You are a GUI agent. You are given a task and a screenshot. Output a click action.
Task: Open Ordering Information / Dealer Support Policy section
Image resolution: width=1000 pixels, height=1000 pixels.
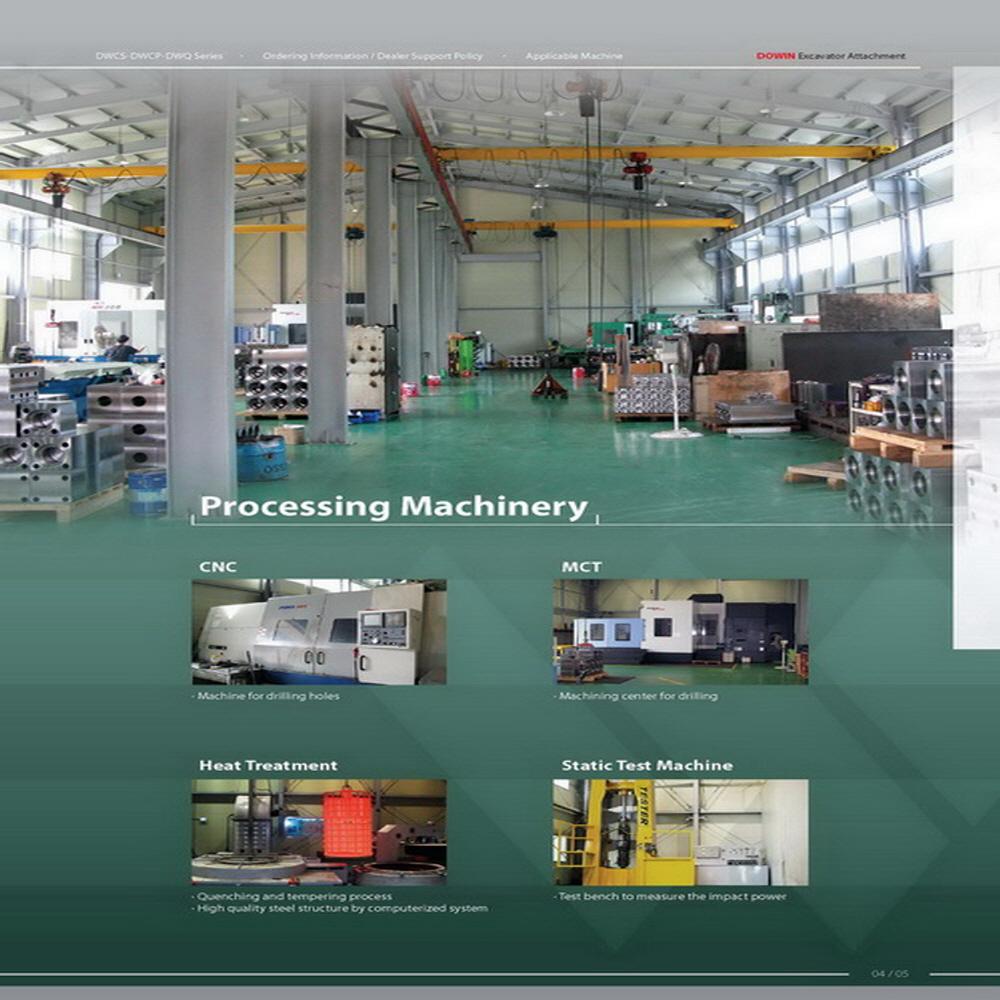[x=372, y=56]
